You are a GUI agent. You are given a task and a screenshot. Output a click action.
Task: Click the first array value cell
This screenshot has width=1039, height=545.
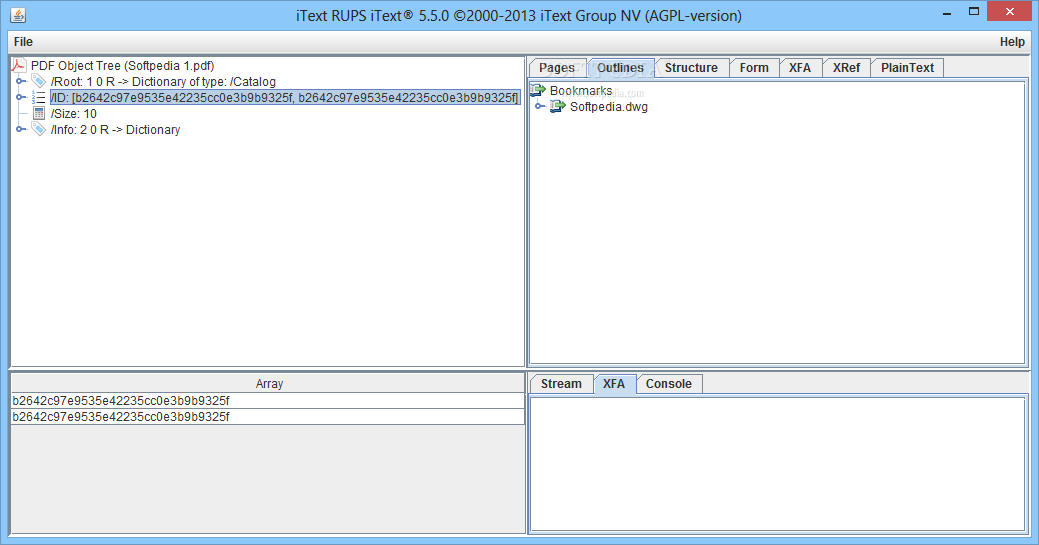tap(268, 400)
